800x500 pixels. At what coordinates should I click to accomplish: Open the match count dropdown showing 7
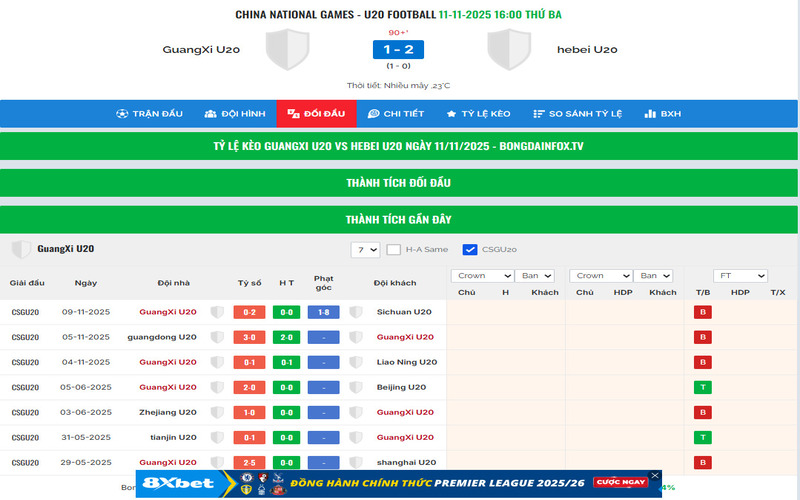pyautogui.click(x=365, y=249)
